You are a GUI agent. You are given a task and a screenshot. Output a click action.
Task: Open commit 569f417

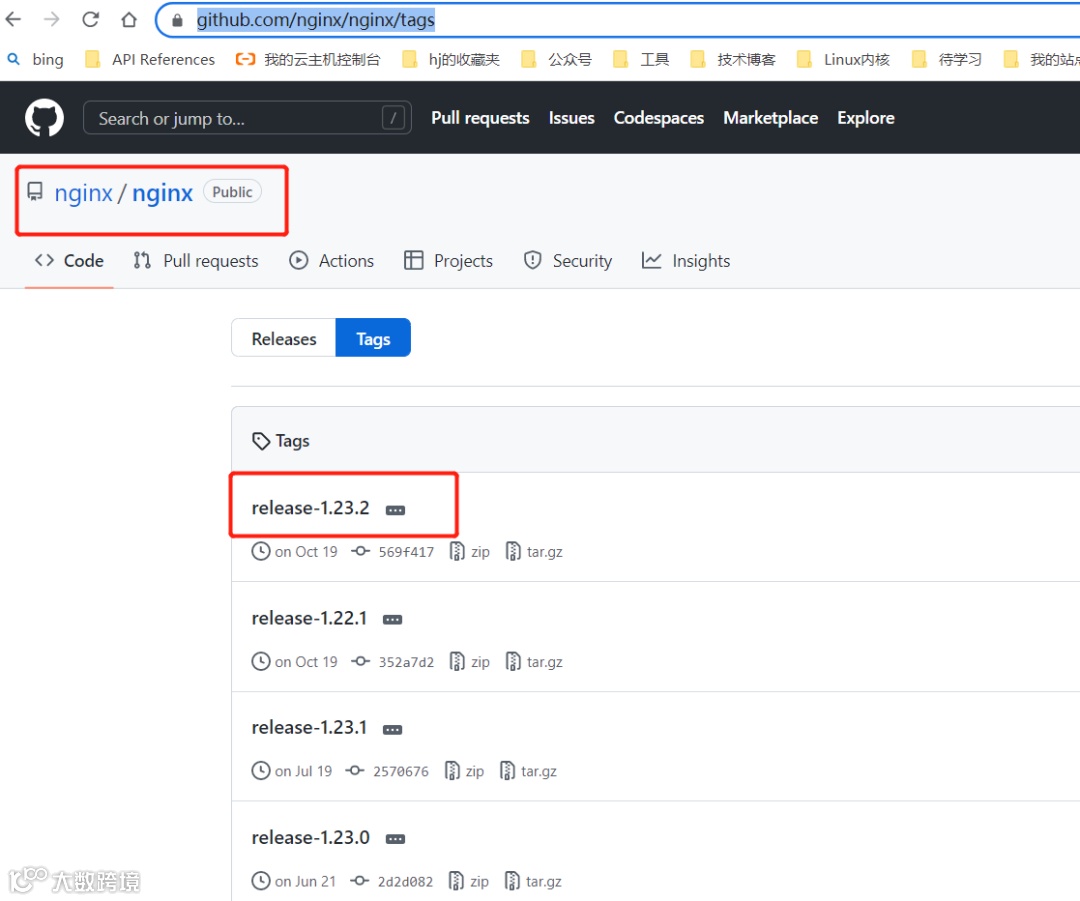coord(406,552)
